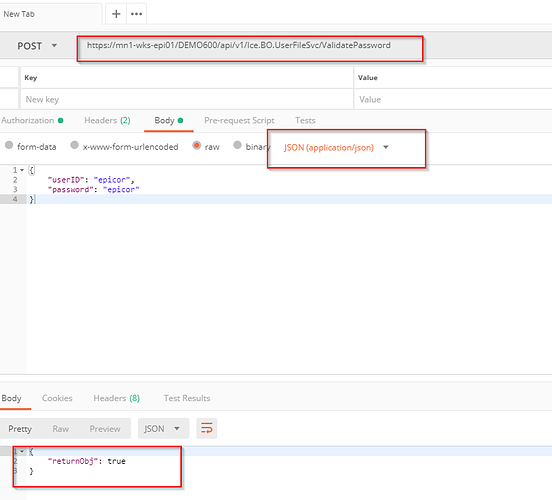Click the request URL field
This screenshot has height=500, width=552.
[x=250, y=45]
